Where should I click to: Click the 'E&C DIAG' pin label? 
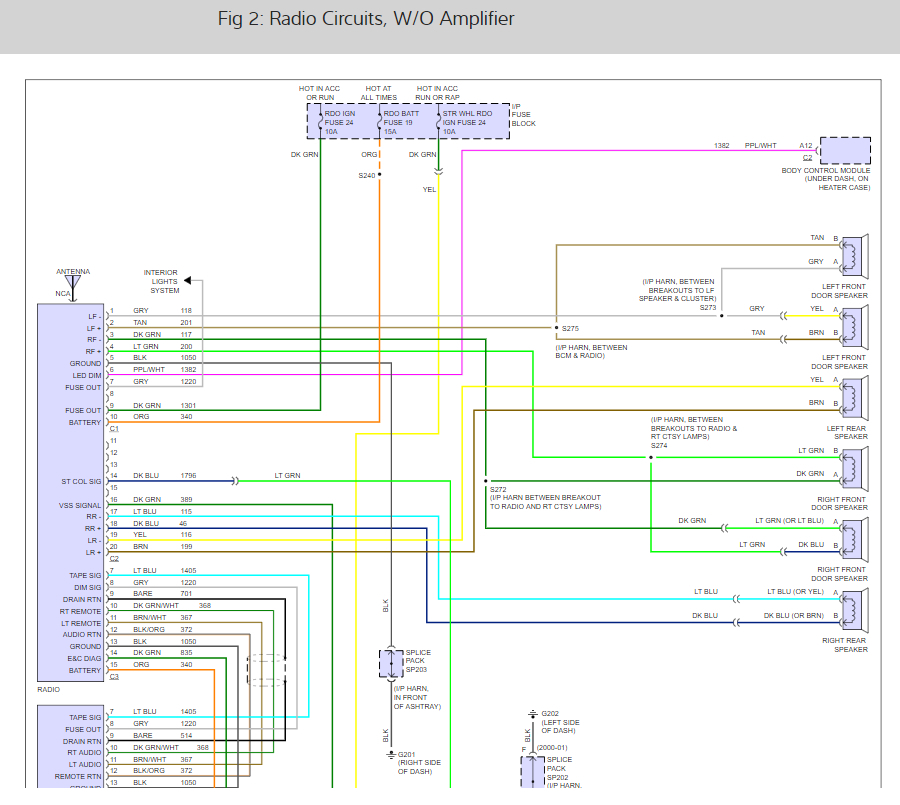coord(84,659)
